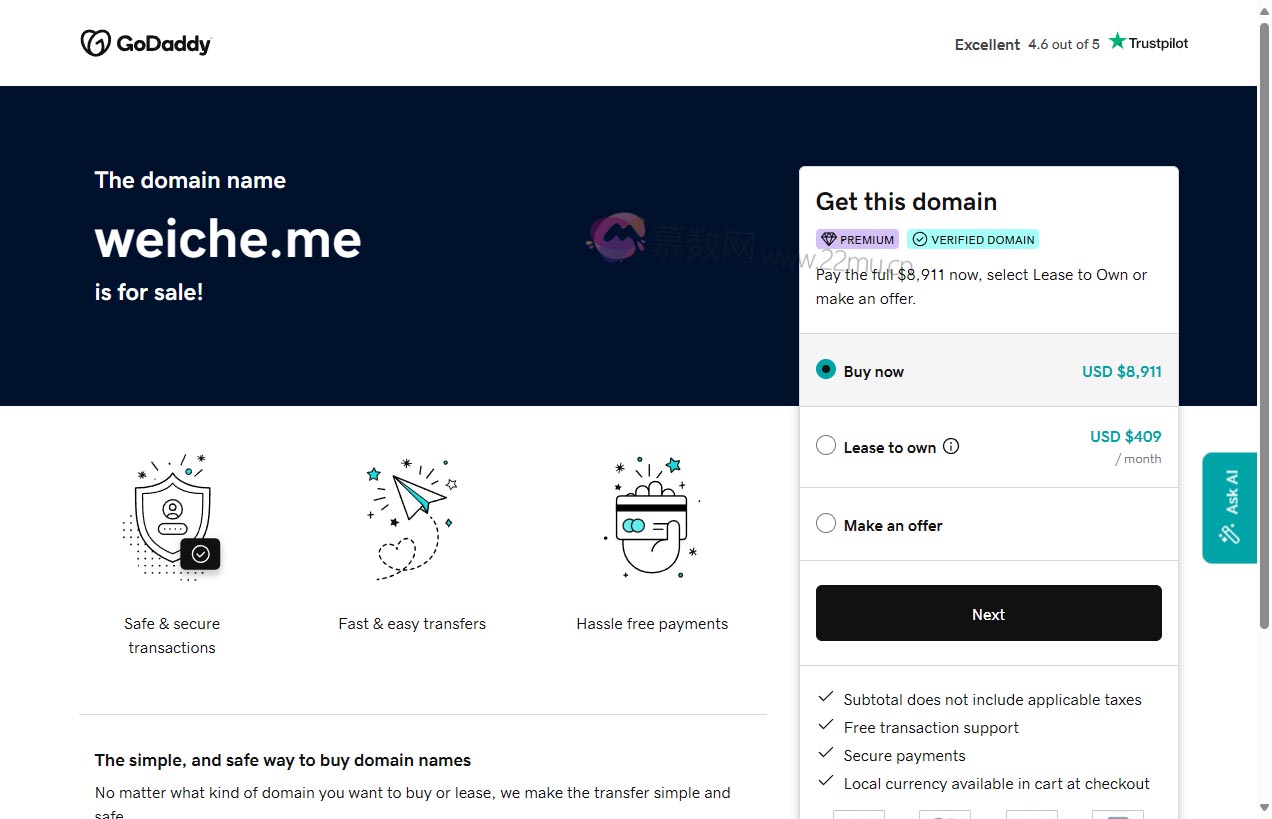Open the Trustpilot rating link
1272x819 pixels.
pos(1071,43)
